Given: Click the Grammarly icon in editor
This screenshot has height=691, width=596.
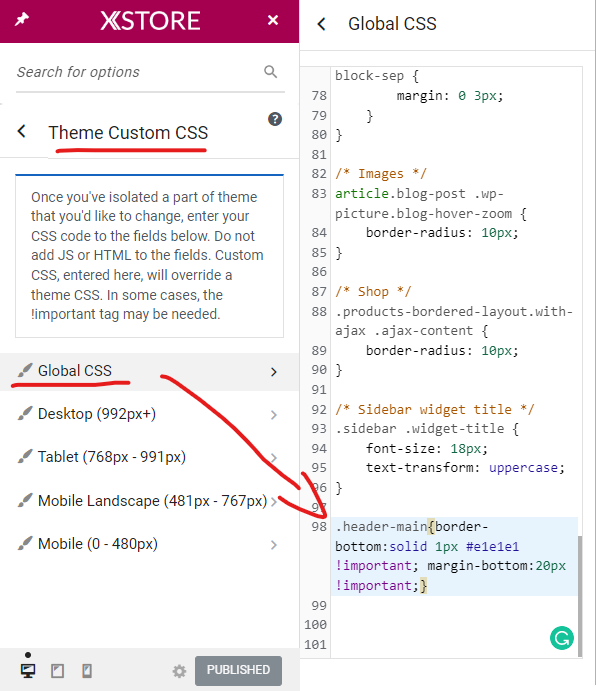Looking at the screenshot, I should (x=562, y=638).
